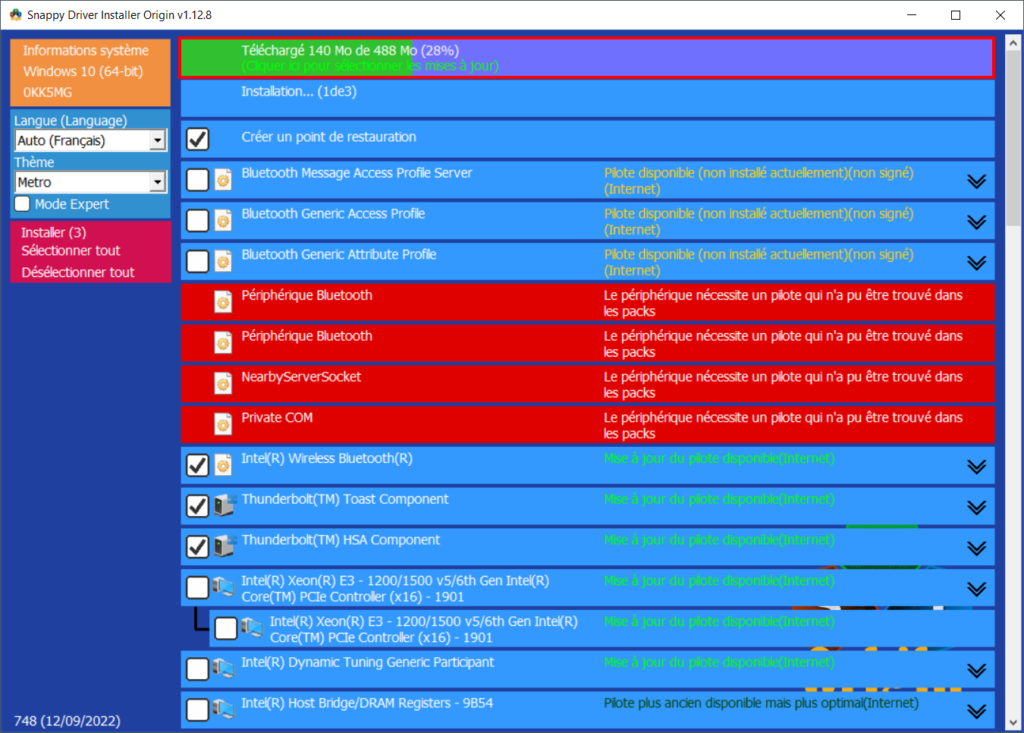Screen dimensions: 1024x733
Task: Expand Bluetooth Generic Access Profile row chevron
Action: [976, 222]
